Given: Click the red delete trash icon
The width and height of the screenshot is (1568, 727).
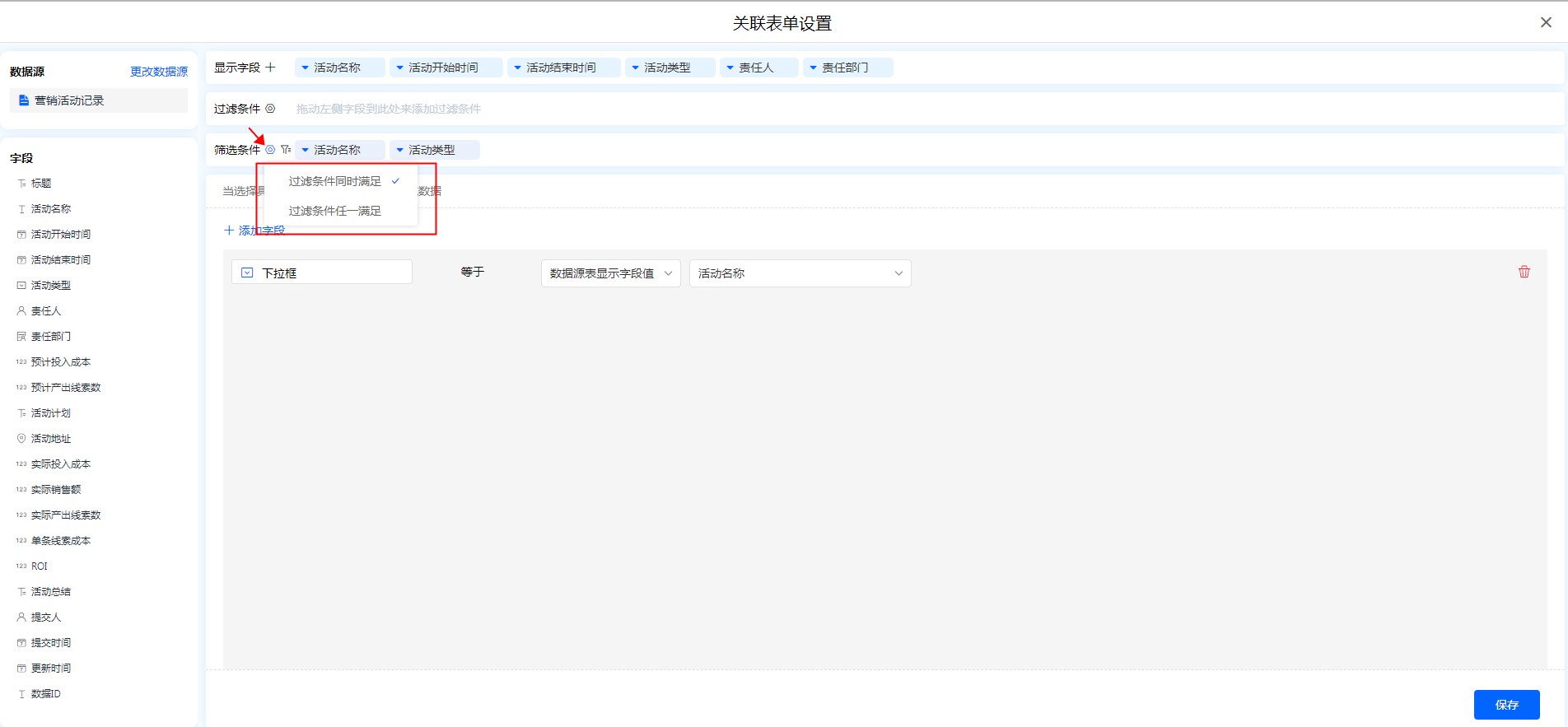Looking at the screenshot, I should click(1524, 272).
